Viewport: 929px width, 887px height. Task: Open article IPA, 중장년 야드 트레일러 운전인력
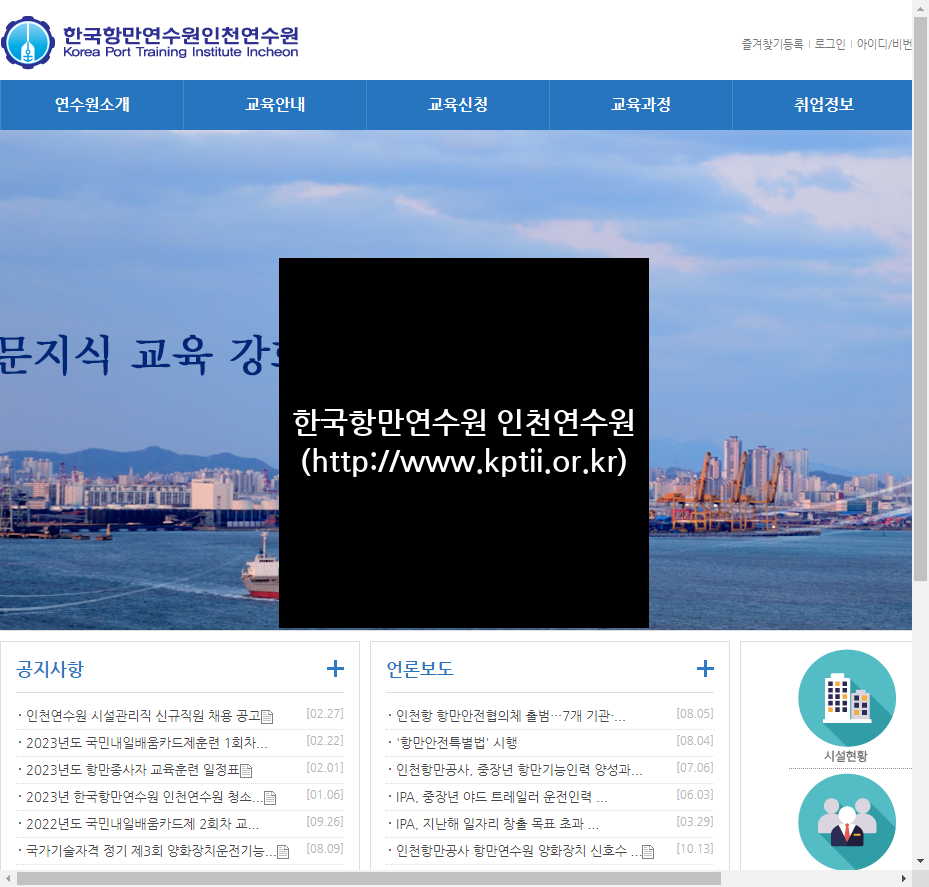tap(501, 797)
